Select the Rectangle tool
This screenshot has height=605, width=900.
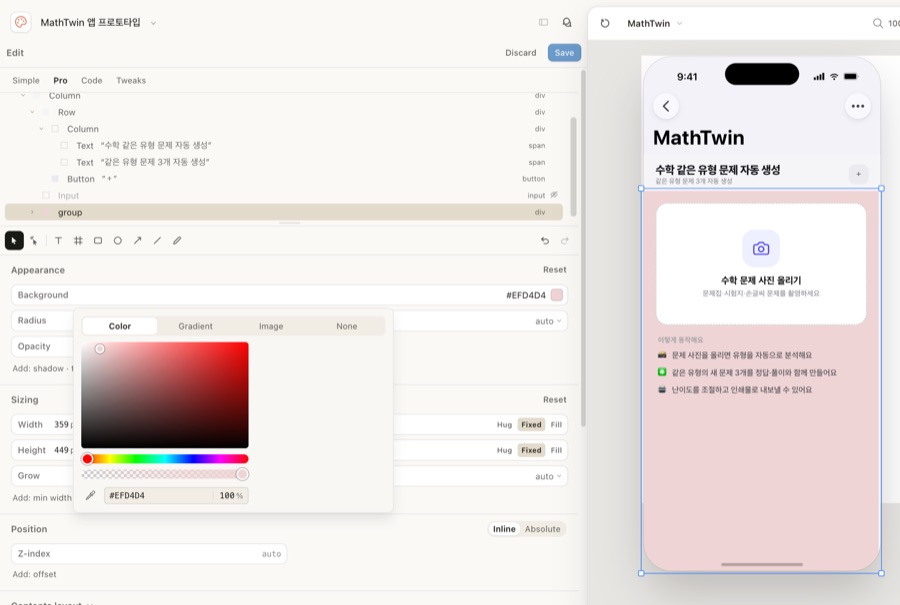coord(98,241)
